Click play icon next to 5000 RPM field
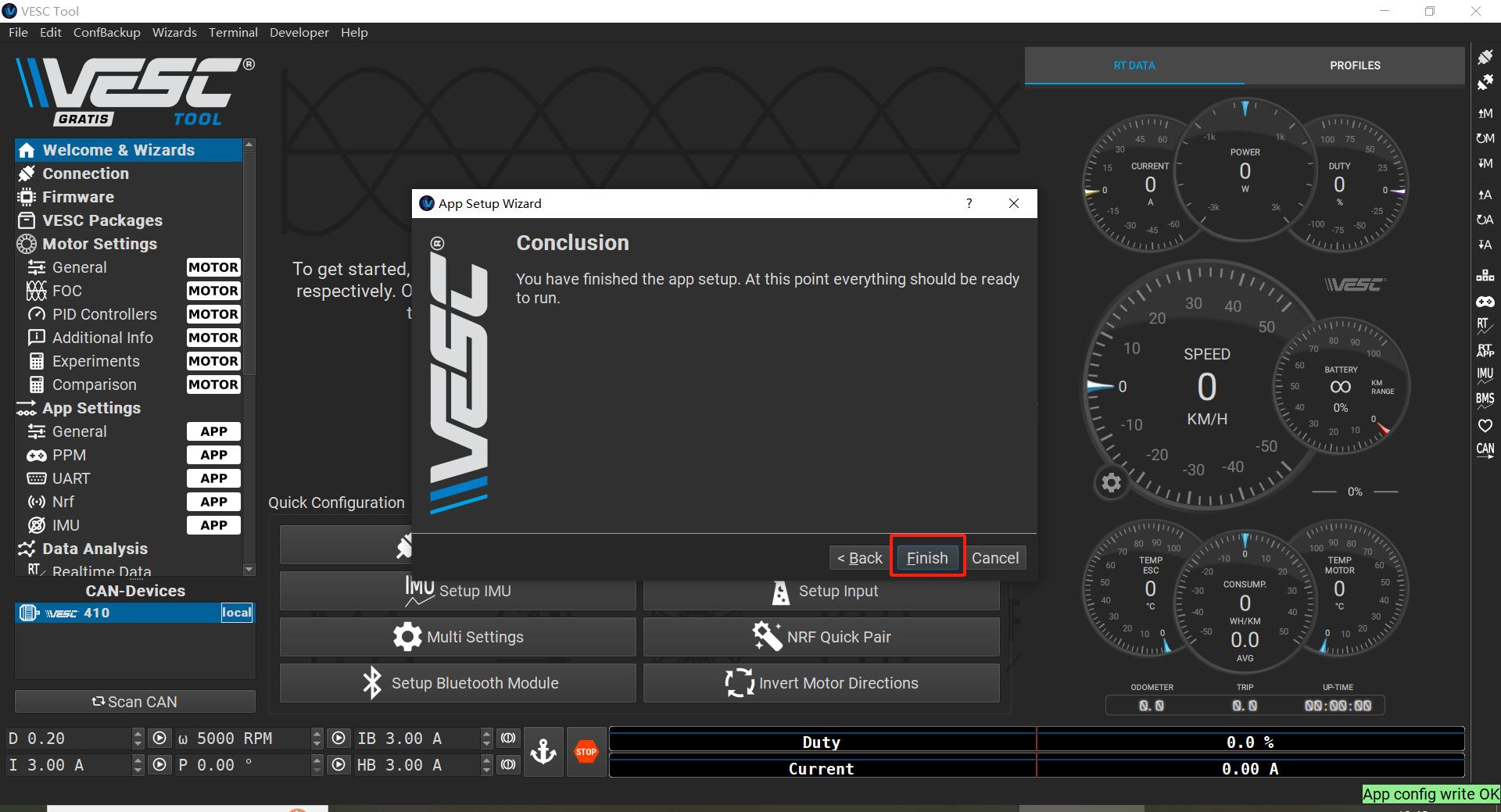 (339, 739)
